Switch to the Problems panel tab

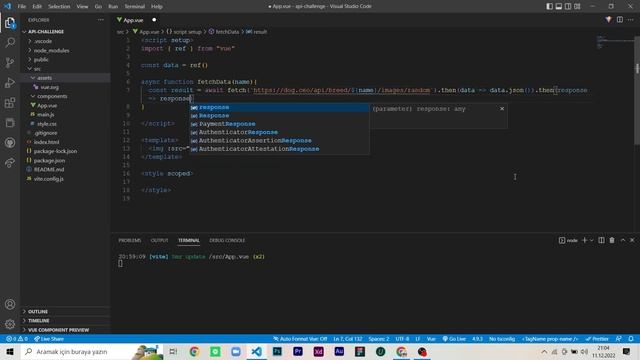130,240
